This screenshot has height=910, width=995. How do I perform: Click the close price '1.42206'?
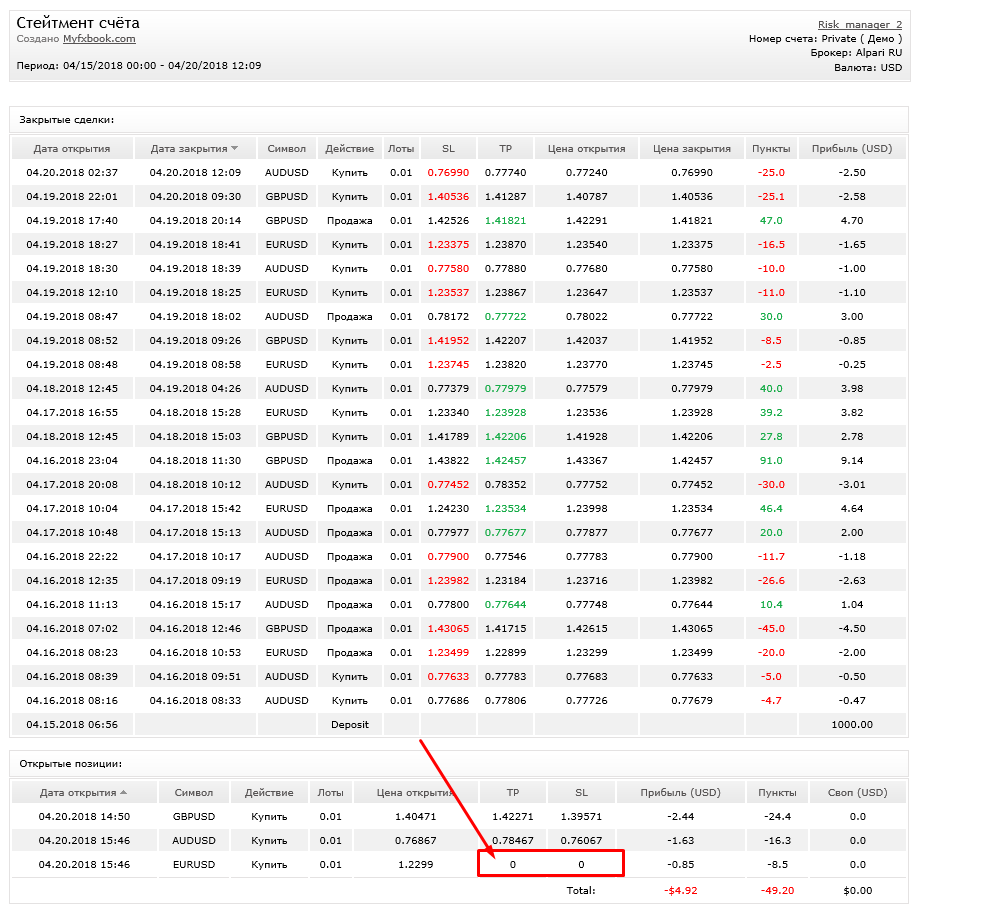[692, 437]
